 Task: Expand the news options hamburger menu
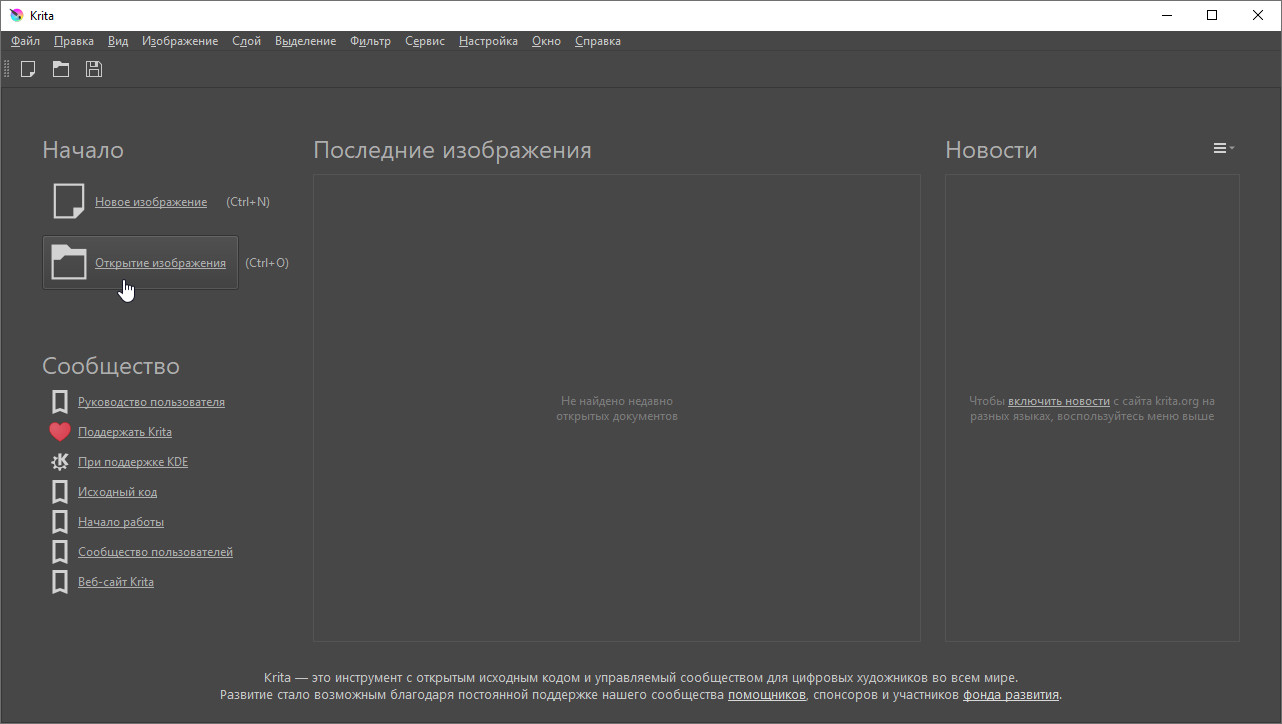[1223, 148]
